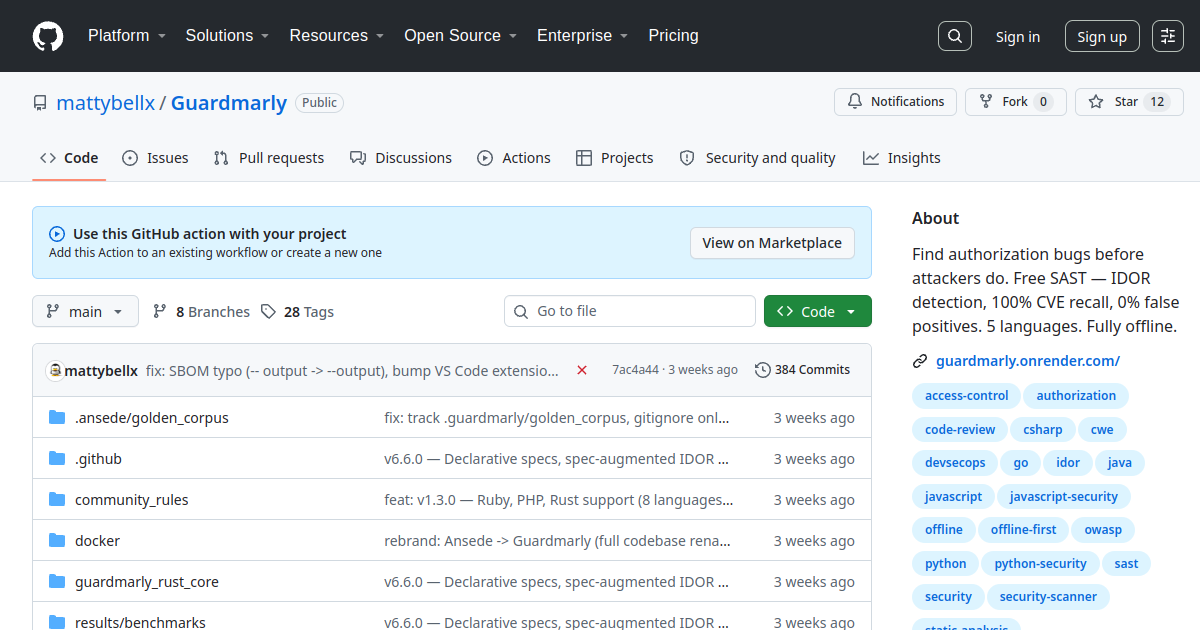Screen dimensions: 1200x630
Task: Open the results/benchmarks folder
Action: point(140,622)
